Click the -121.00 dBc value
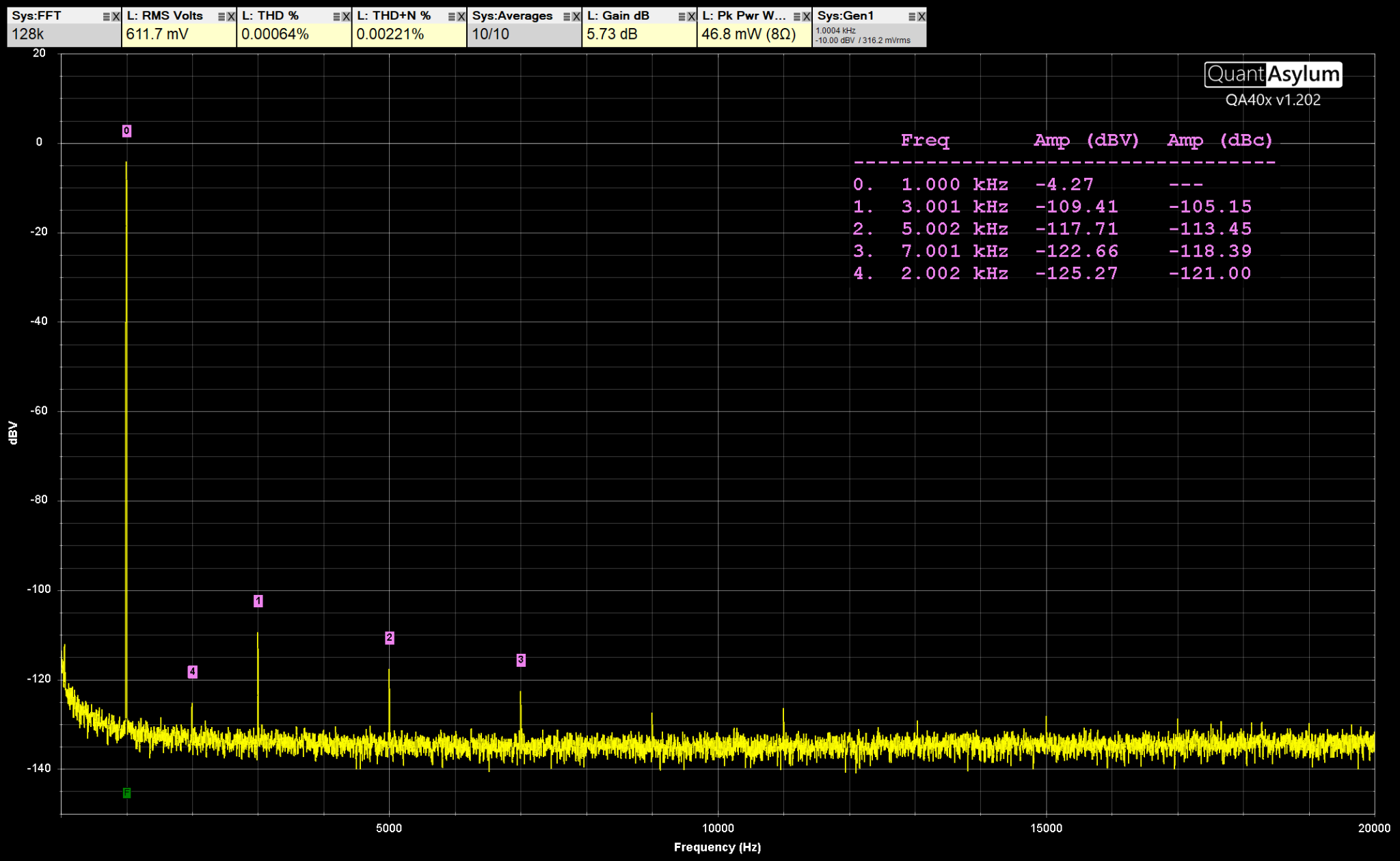The width and height of the screenshot is (1400, 861). [1210, 274]
